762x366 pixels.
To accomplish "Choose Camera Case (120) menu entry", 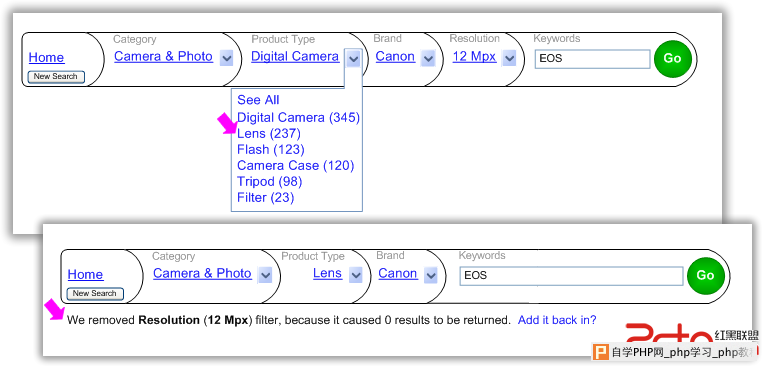I will [295, 166].
